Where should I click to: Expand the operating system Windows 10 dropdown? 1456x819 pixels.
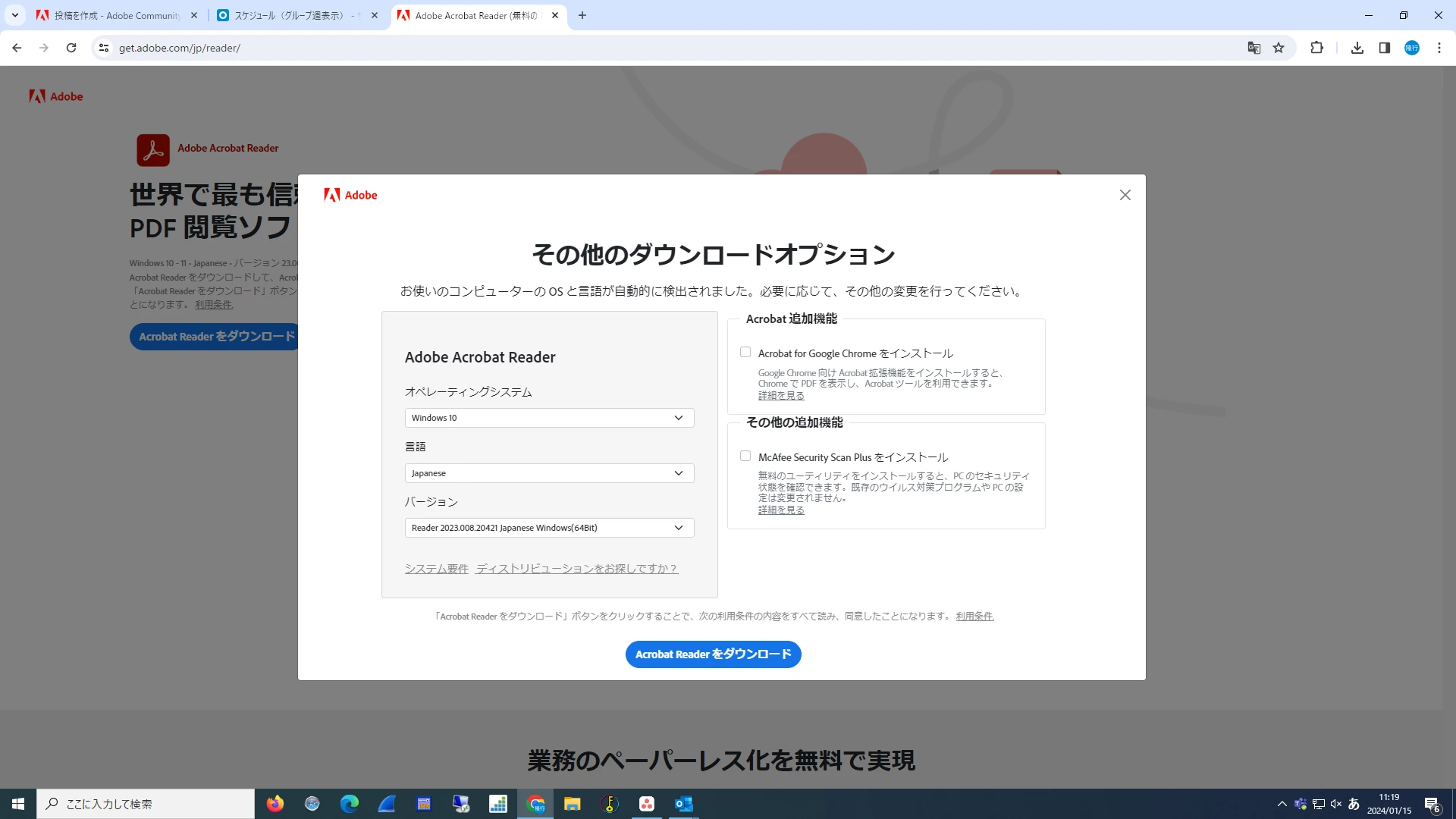[x=549, y=418]
